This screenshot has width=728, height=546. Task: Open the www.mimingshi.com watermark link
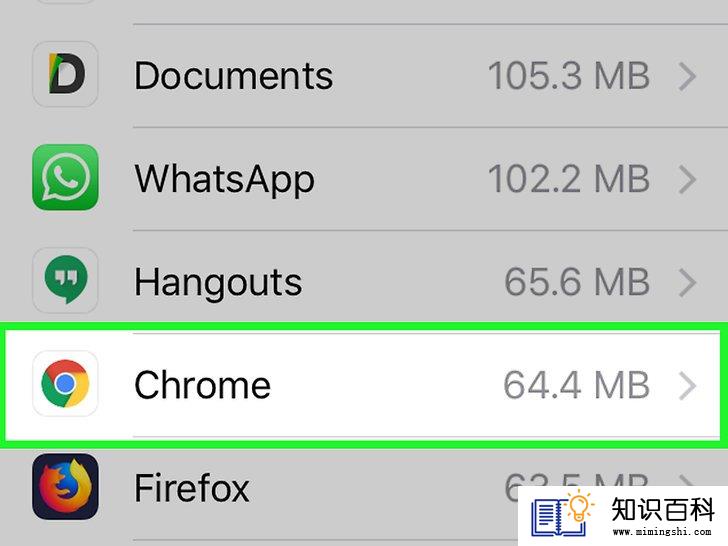[x=662, y=531]
